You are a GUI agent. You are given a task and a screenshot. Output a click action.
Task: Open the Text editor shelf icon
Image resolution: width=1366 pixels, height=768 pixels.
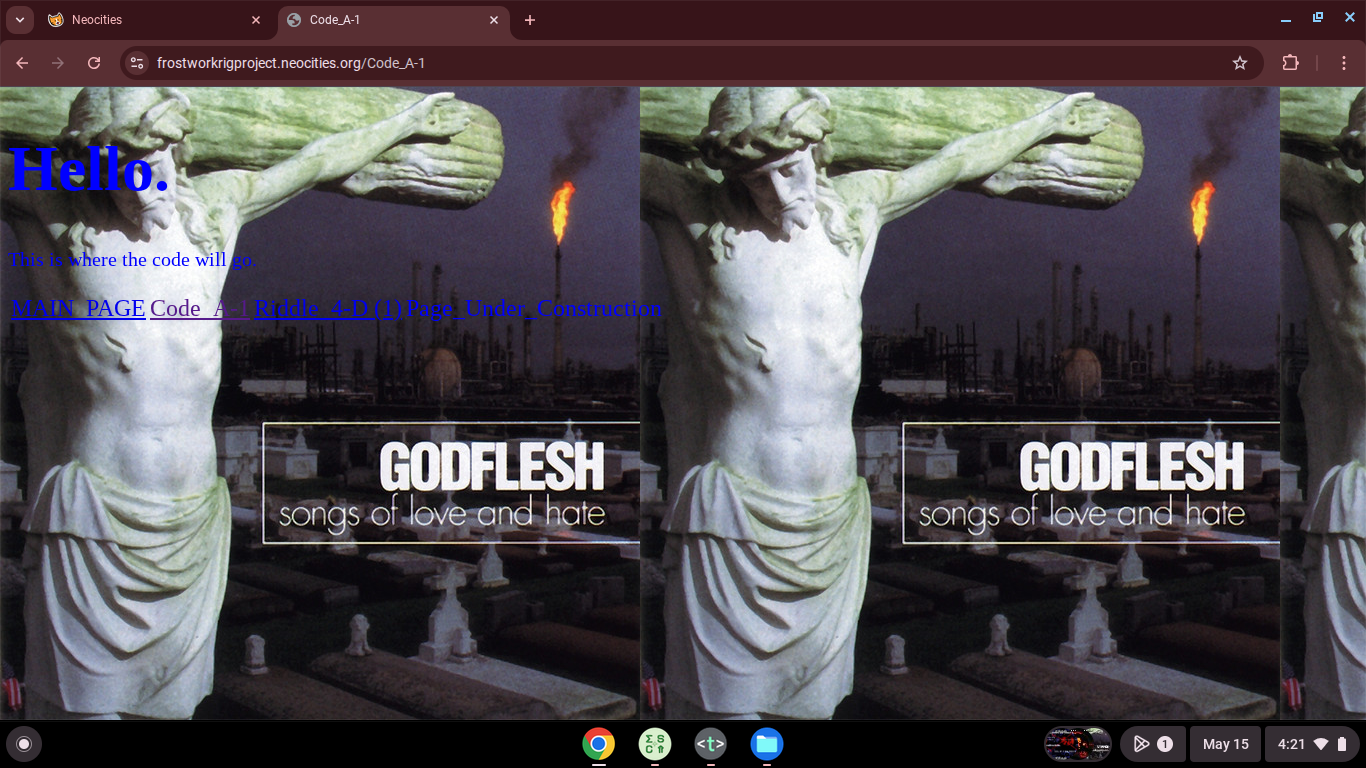pos(711,744)
